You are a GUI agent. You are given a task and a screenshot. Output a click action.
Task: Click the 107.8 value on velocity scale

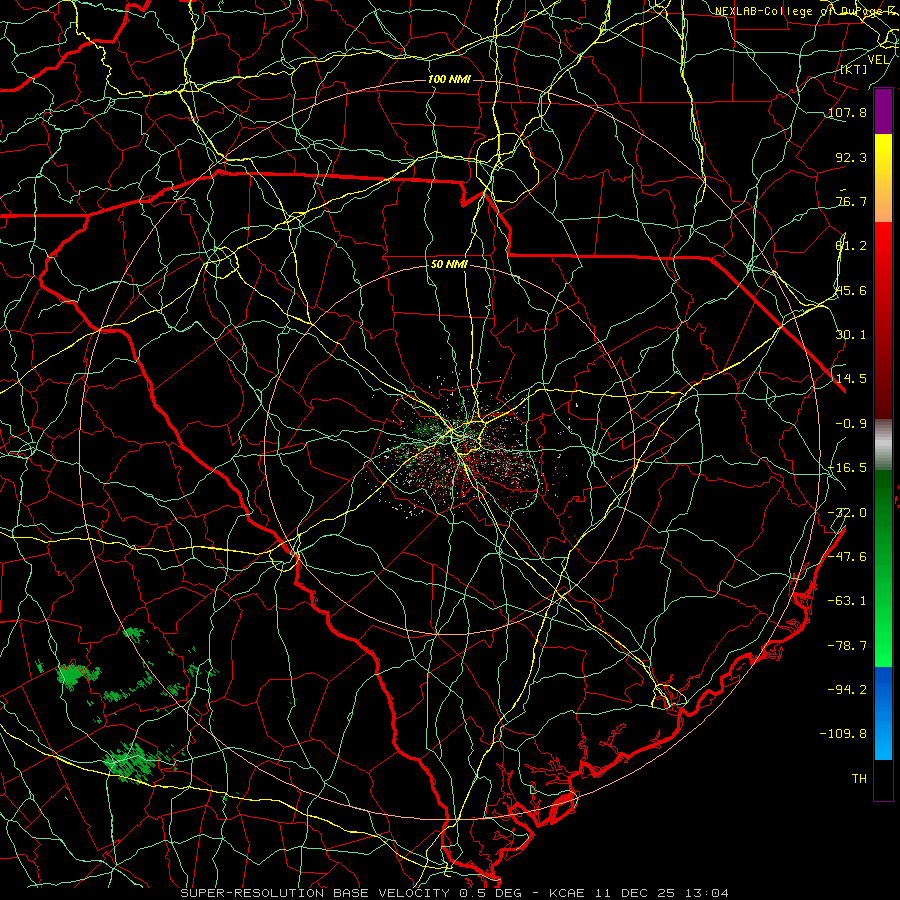coord(847,112)
